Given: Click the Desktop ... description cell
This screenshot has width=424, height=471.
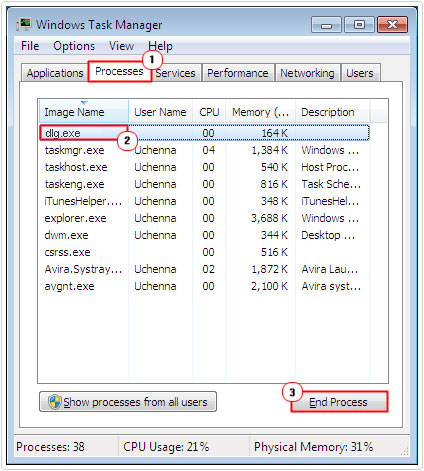Looking at the screenshot, I should click(x=328, y=235).
